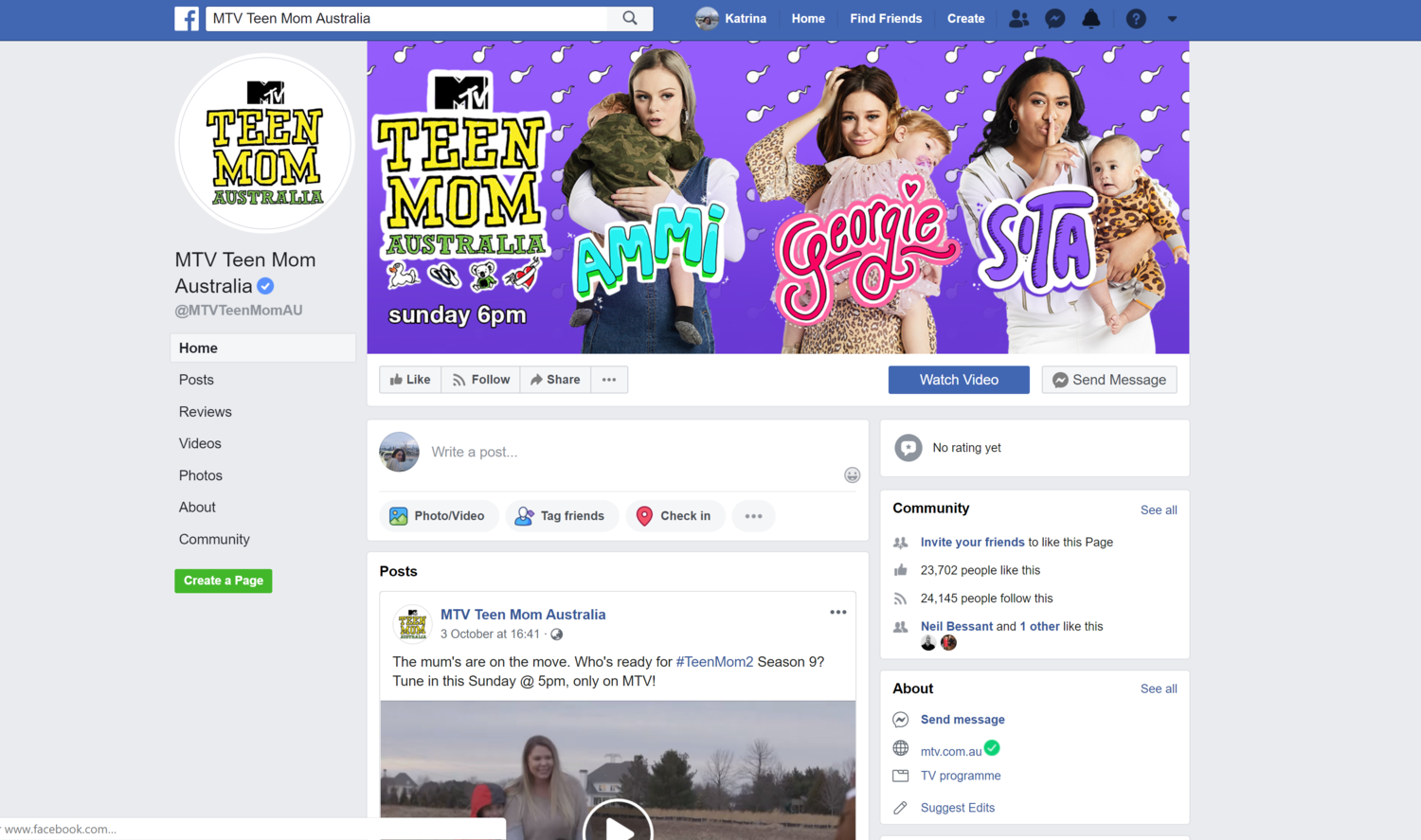Click Invite your friends link
The height and width of the screenshot is (840, 1421).
click(x=972, y=543)
